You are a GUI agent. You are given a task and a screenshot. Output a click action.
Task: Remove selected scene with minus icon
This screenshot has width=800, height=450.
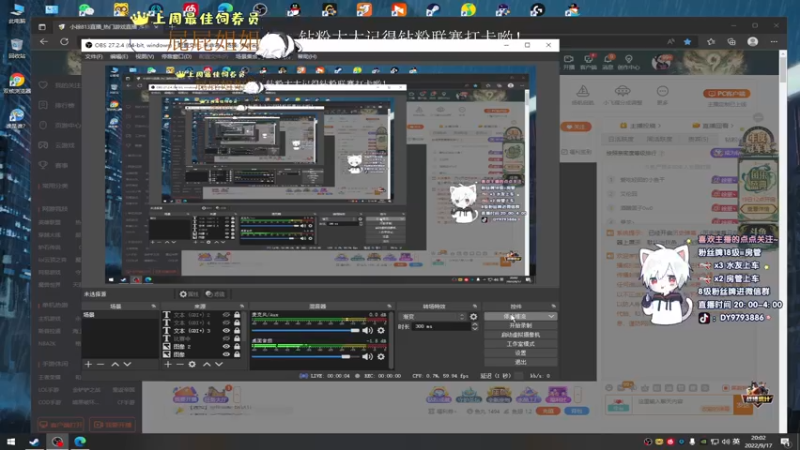(101, 364)
